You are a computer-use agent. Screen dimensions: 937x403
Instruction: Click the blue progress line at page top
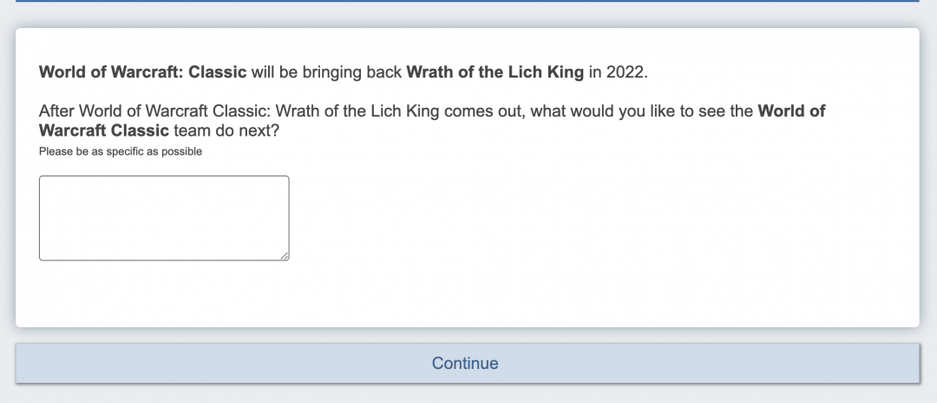(x=468, y=1)
